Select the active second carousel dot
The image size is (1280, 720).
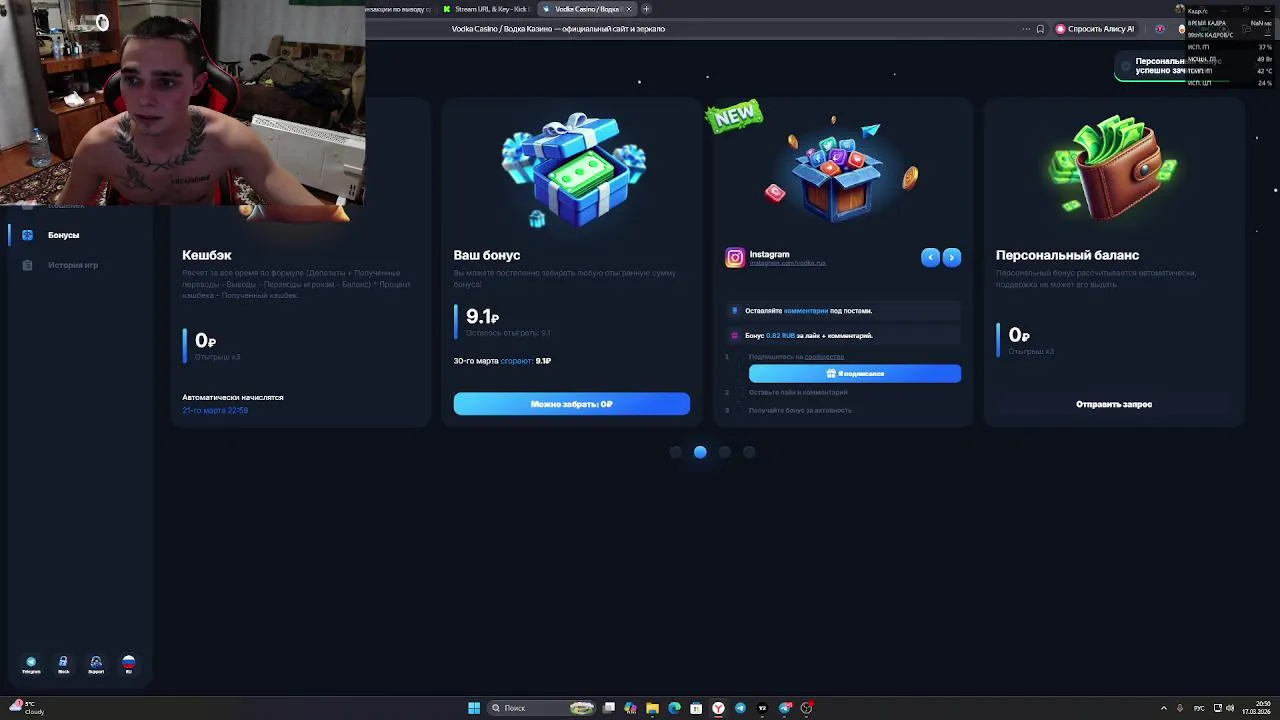pos(700,452)
